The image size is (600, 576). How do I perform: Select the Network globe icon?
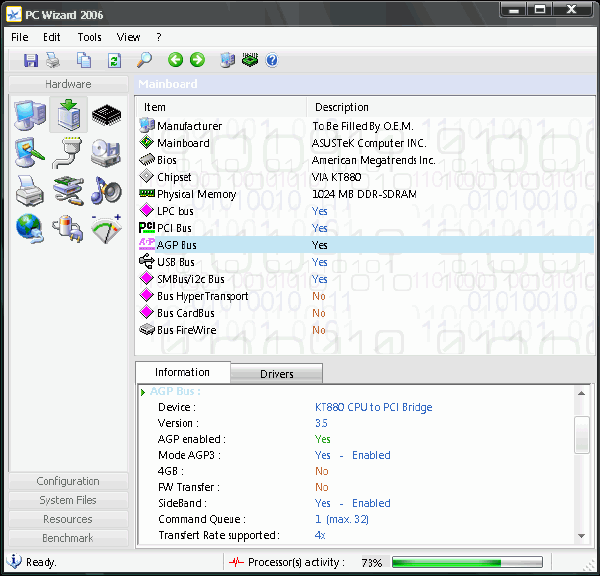(x=30, y=228)
